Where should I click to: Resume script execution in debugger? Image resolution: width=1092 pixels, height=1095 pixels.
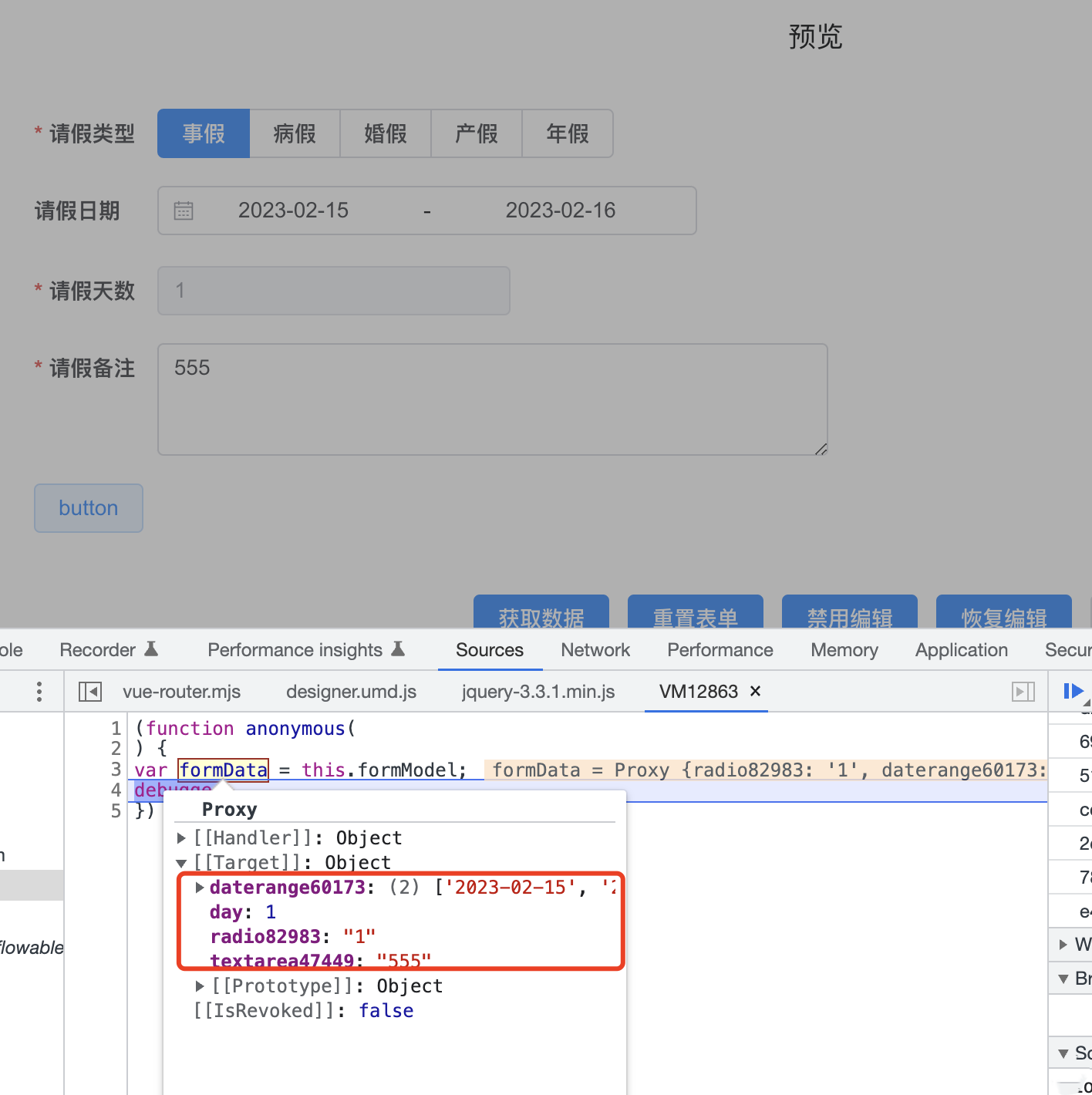pyautogui.click(x=1073, y=691)
